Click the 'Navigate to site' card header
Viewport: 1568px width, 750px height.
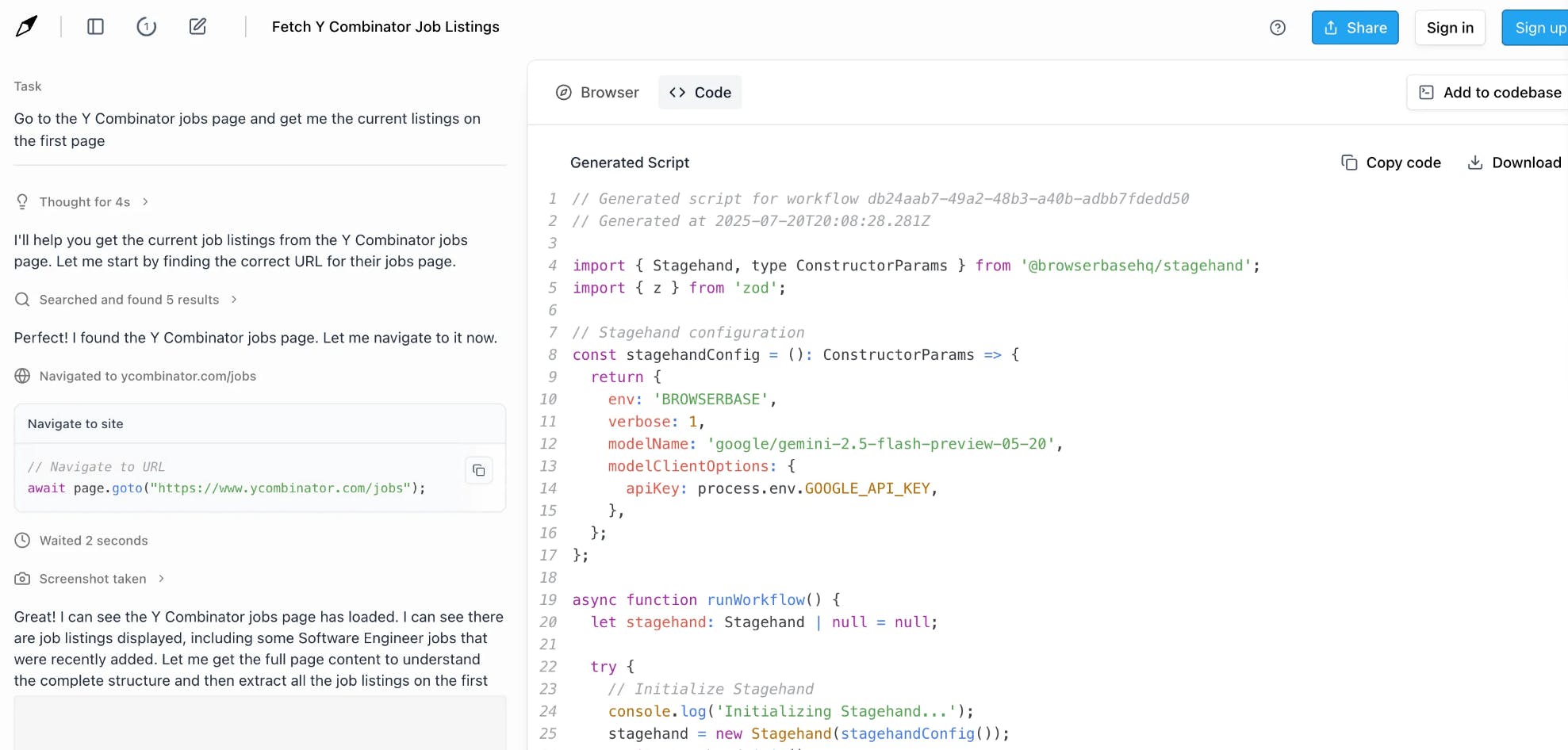pos(260,424)
